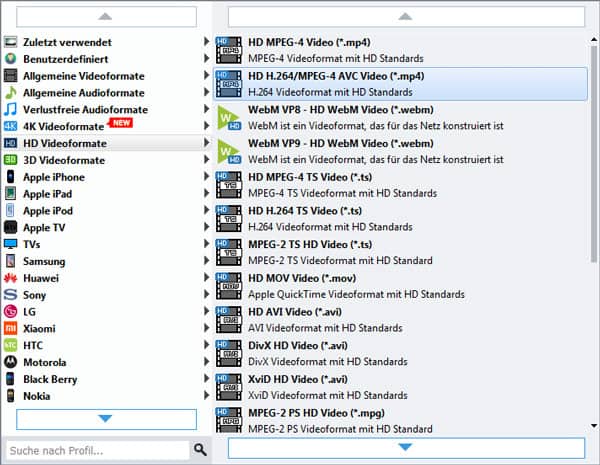The image size is (600, 465).
Task: Open the Zuletzt verwendet category
Action: (x=67, y=42)
